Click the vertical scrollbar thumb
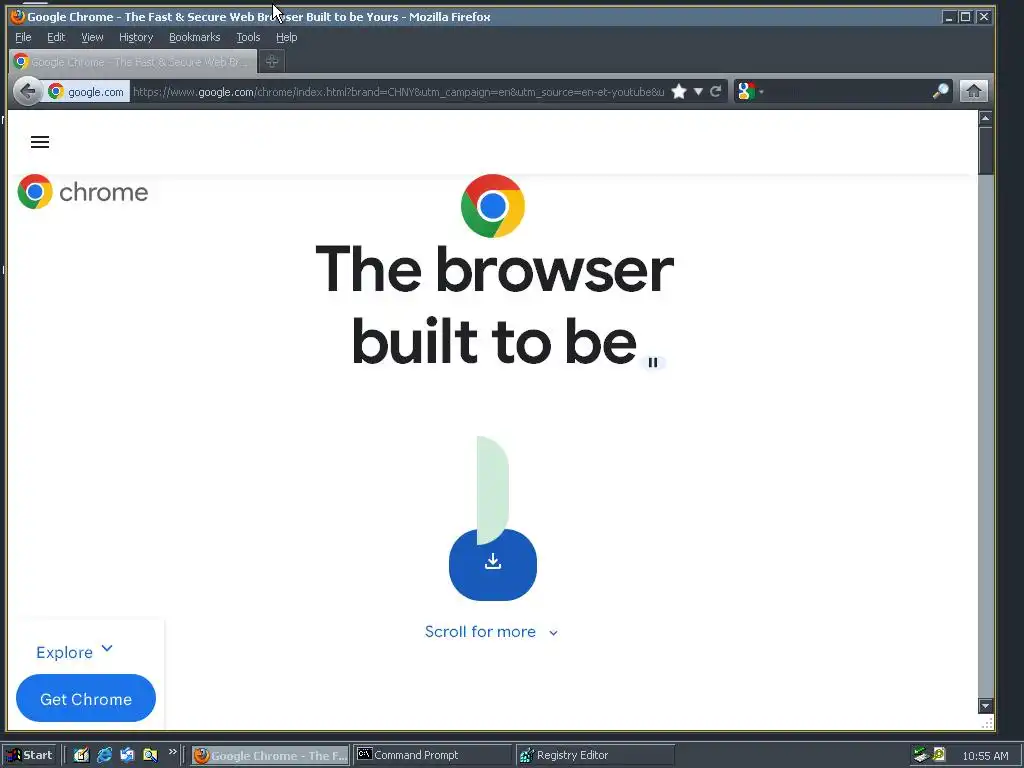 tap(985, 150)
